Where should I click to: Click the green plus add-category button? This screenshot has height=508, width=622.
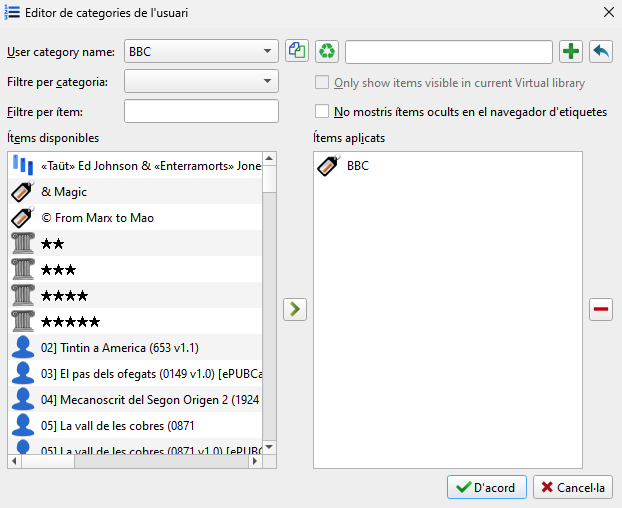point(570,51)
